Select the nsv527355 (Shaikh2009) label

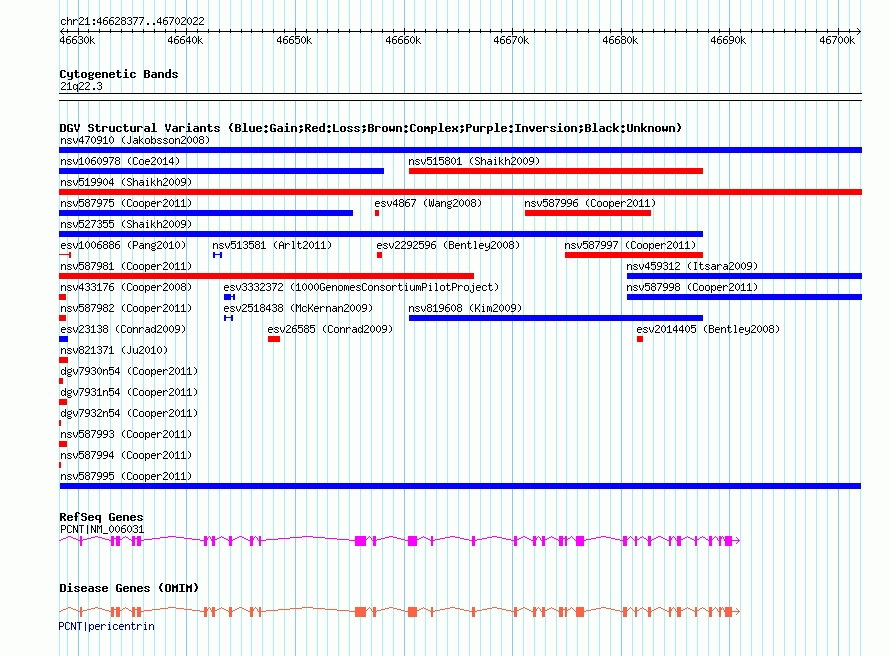[126, 224]
